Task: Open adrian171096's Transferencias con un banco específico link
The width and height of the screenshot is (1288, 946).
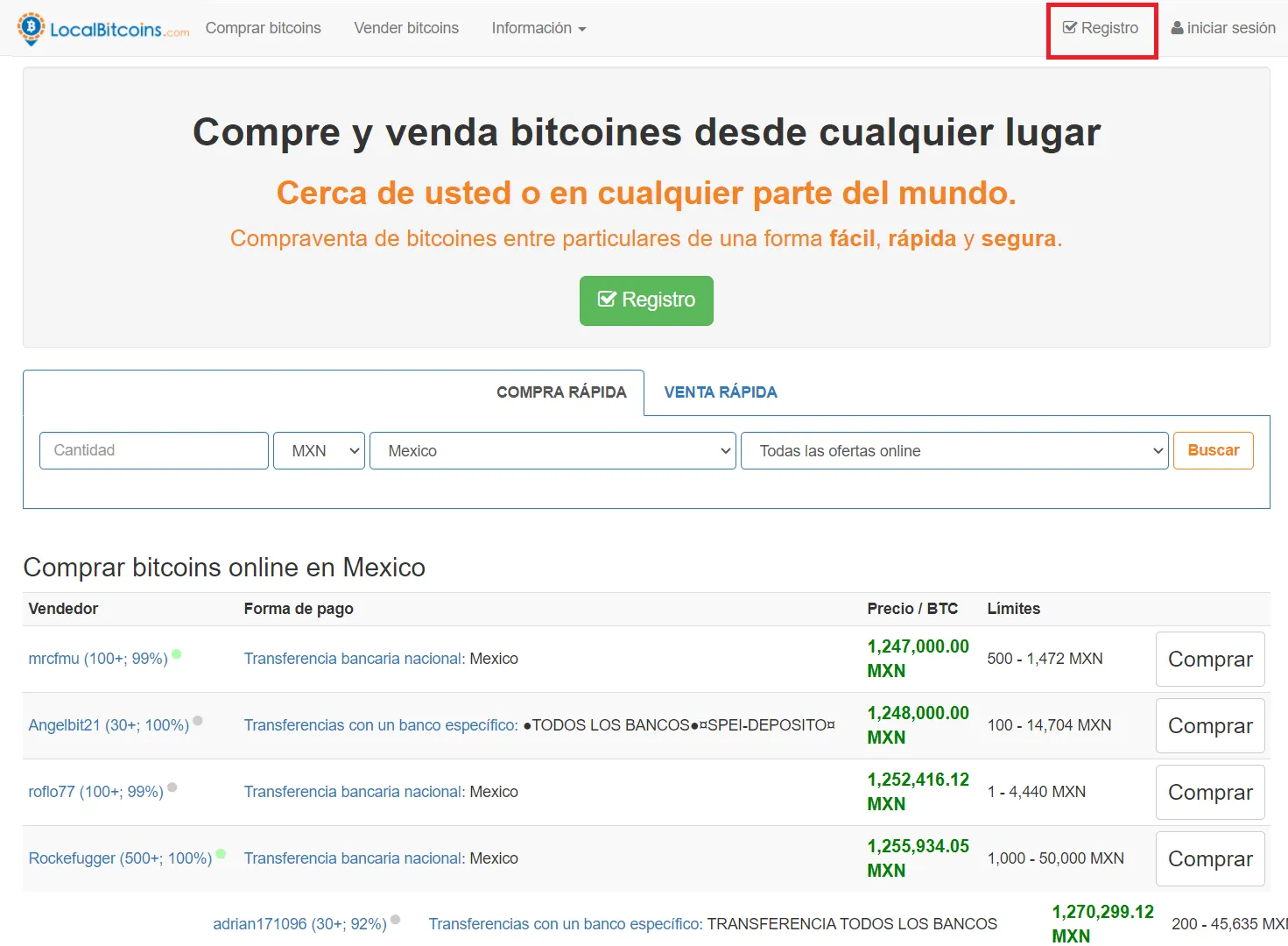Action: pos(566,924)
